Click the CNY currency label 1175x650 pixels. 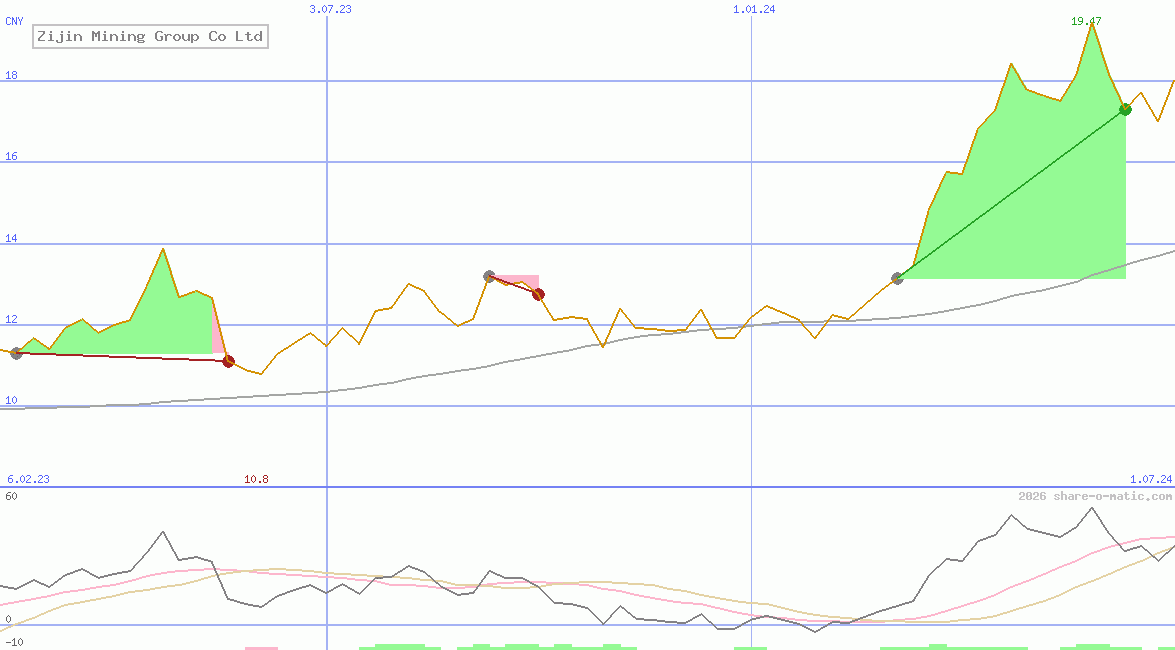click(14, 20)
